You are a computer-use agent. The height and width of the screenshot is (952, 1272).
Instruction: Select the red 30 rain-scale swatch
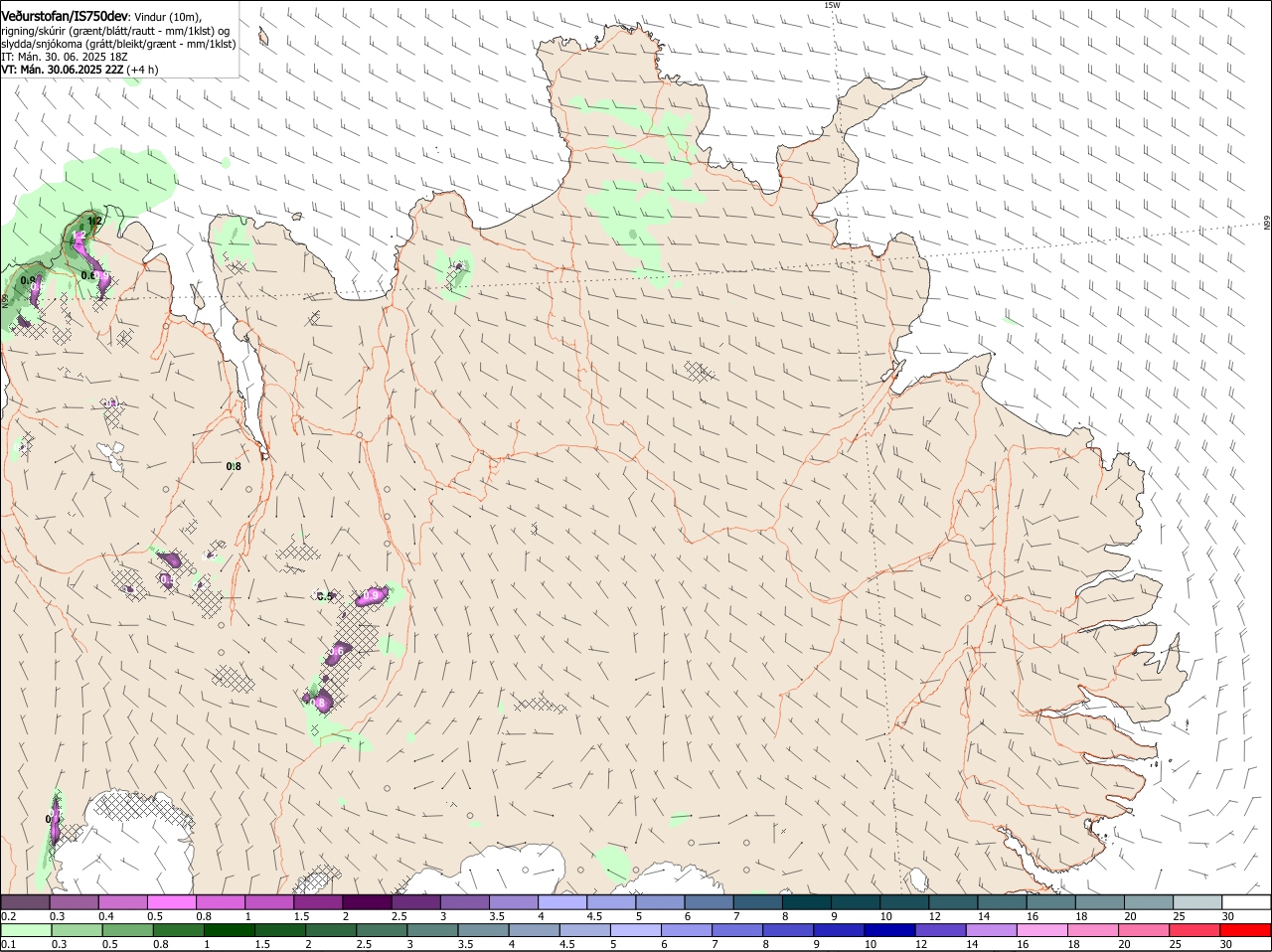pyautogui.click(x=1246, y=930)
